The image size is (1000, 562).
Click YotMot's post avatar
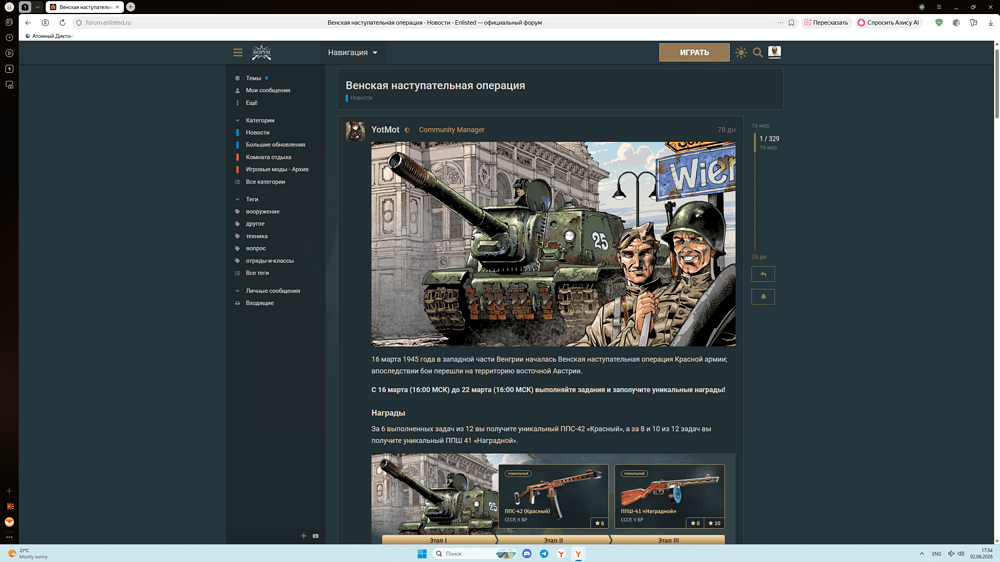(x=355, y=131)
